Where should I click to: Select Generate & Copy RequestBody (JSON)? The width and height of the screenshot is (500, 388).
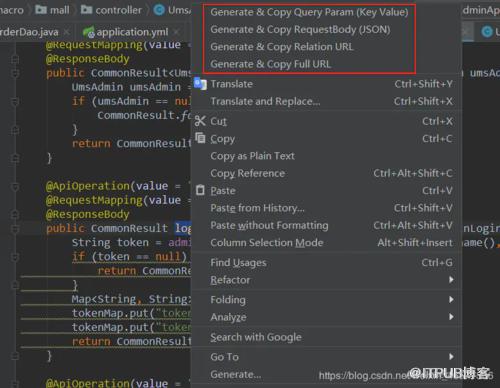point(300,30)
